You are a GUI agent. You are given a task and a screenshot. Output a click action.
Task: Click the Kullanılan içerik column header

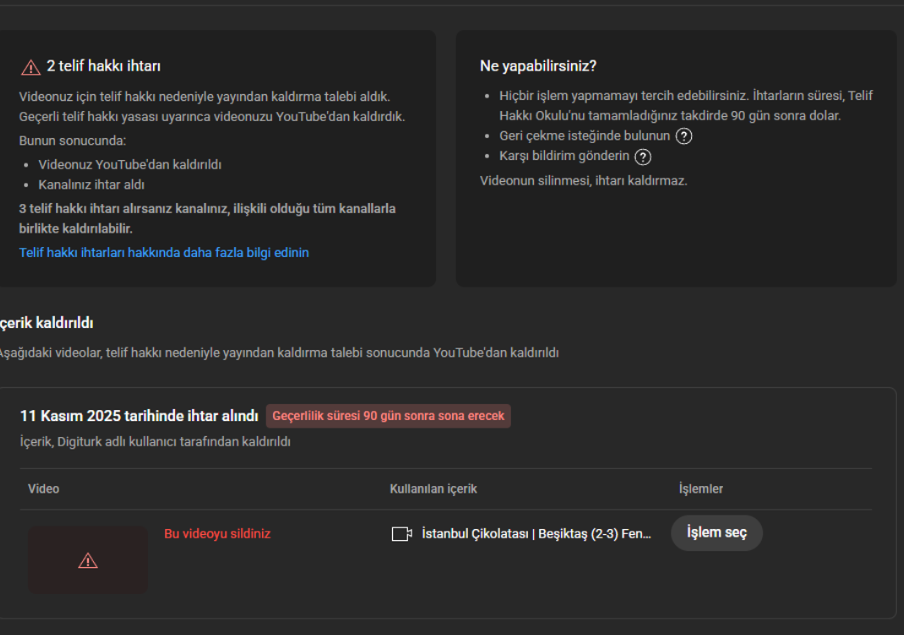434,489
